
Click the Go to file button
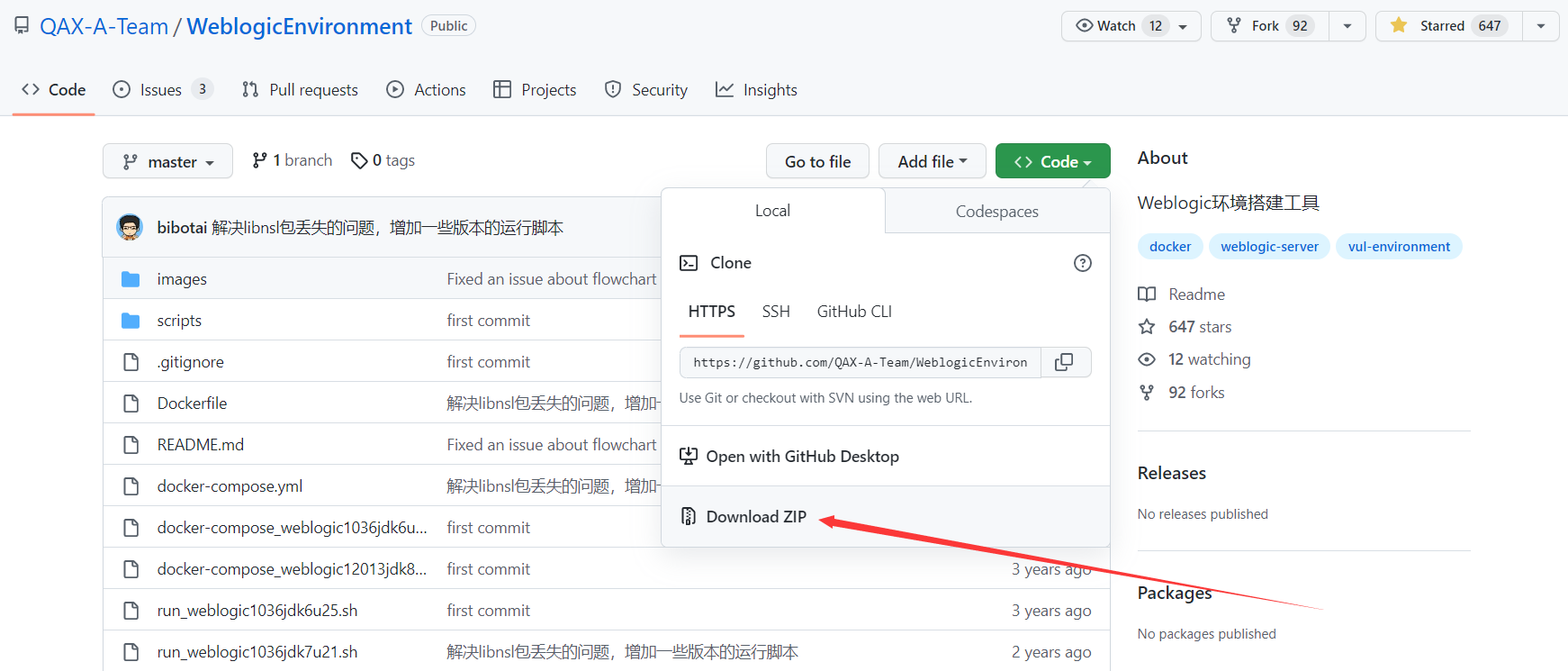coord(817,161)
